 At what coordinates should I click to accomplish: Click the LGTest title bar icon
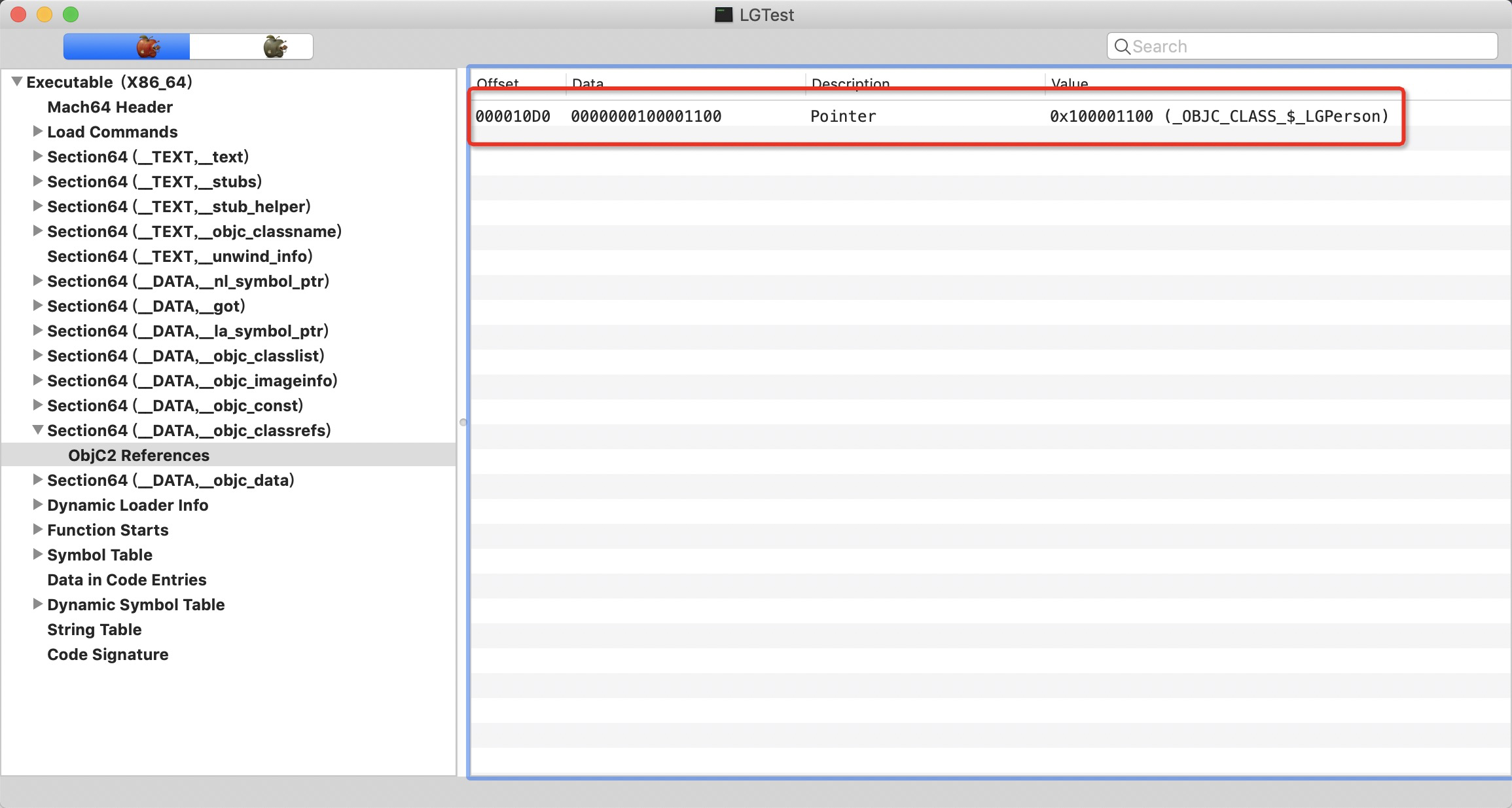click(x=723, y=14)
